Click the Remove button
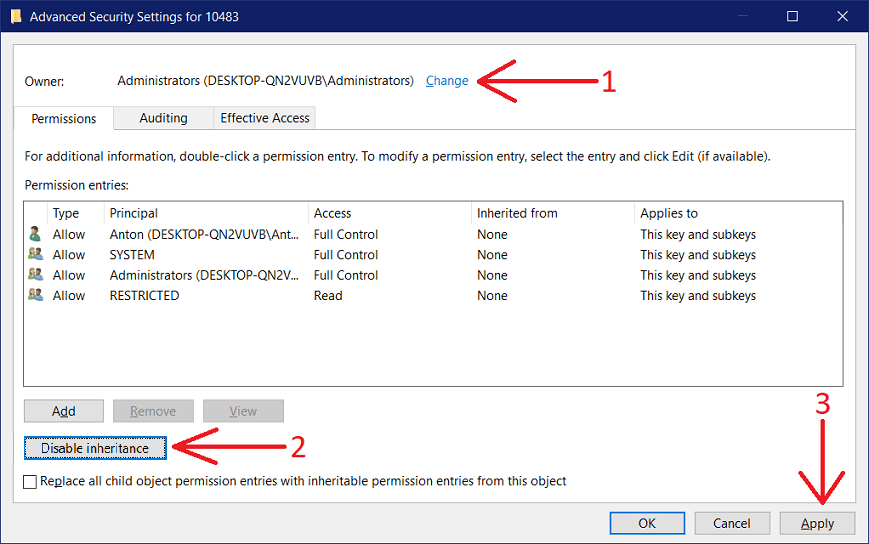This screenshot has height=544, width=869. coord(153,411)
